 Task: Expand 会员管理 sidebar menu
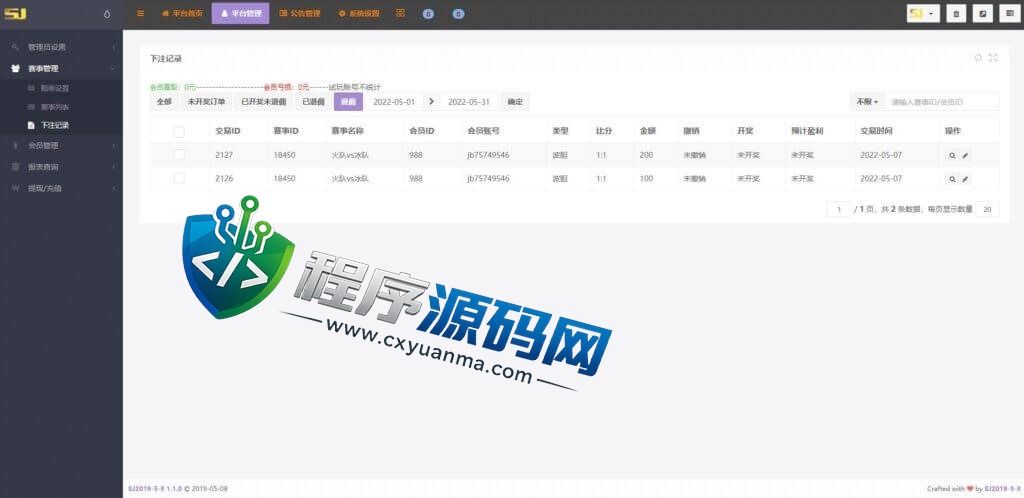click(x=61, y=146)
